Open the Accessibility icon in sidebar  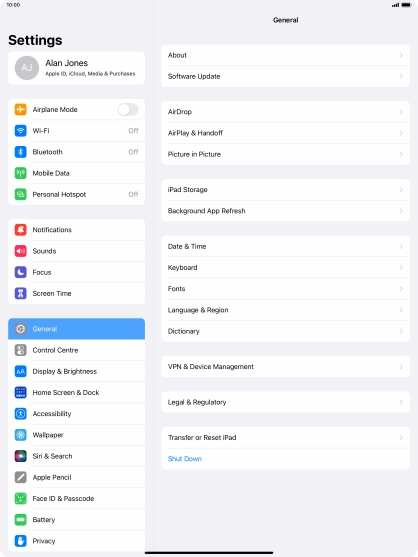[21, 414]
